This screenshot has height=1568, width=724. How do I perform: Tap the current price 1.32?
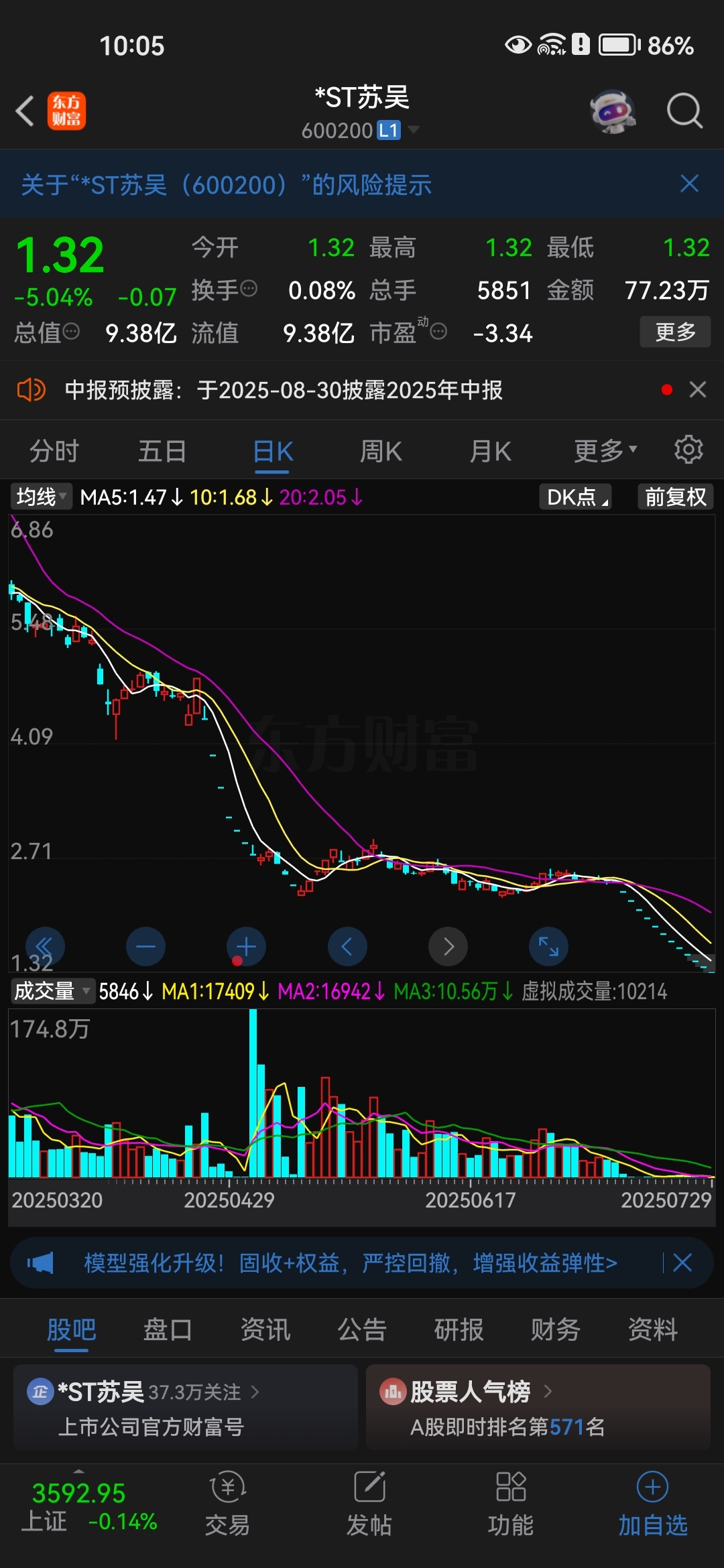tap(60, 256)
